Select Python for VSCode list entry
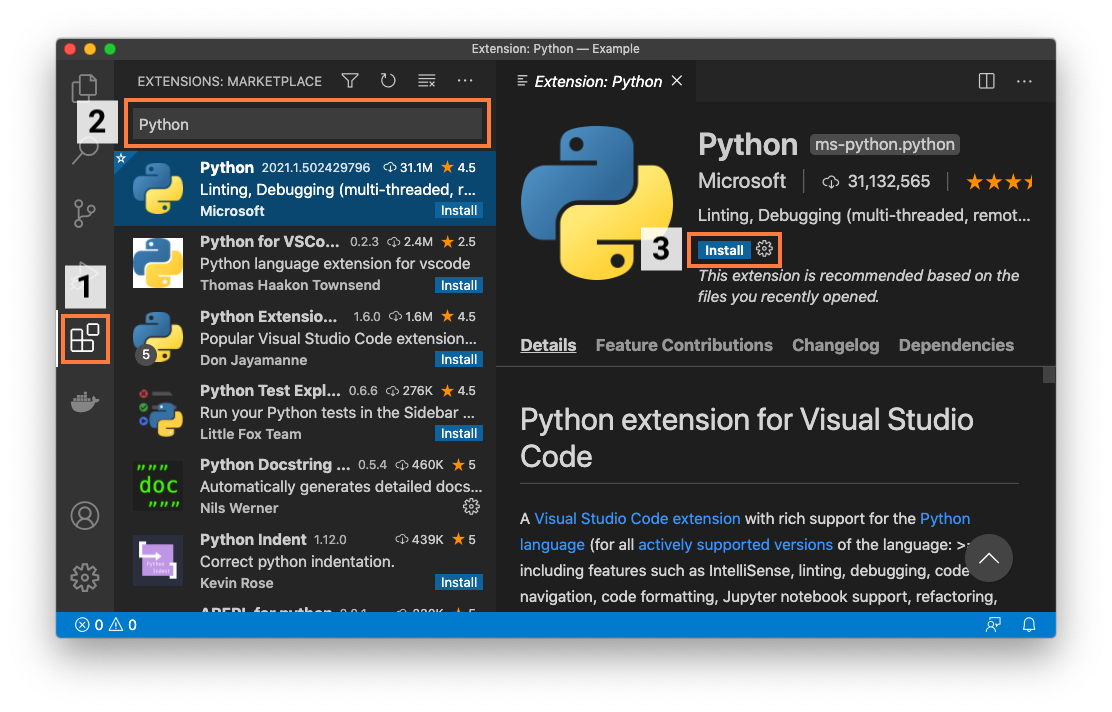 pos(305,263)
